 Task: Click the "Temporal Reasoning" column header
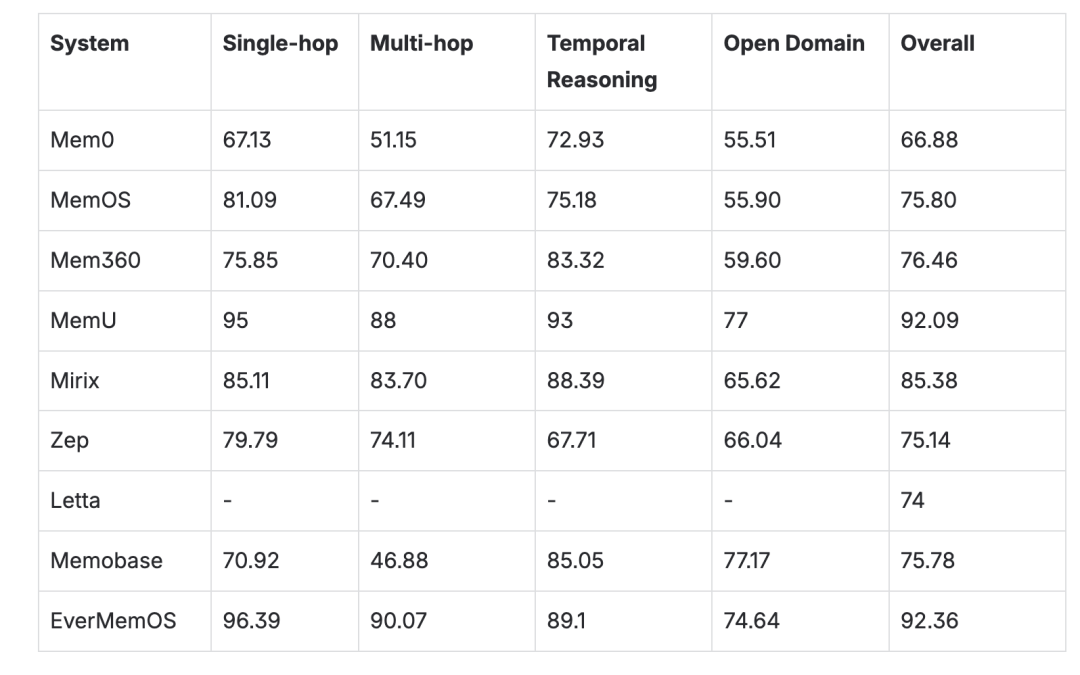(602, 62)
